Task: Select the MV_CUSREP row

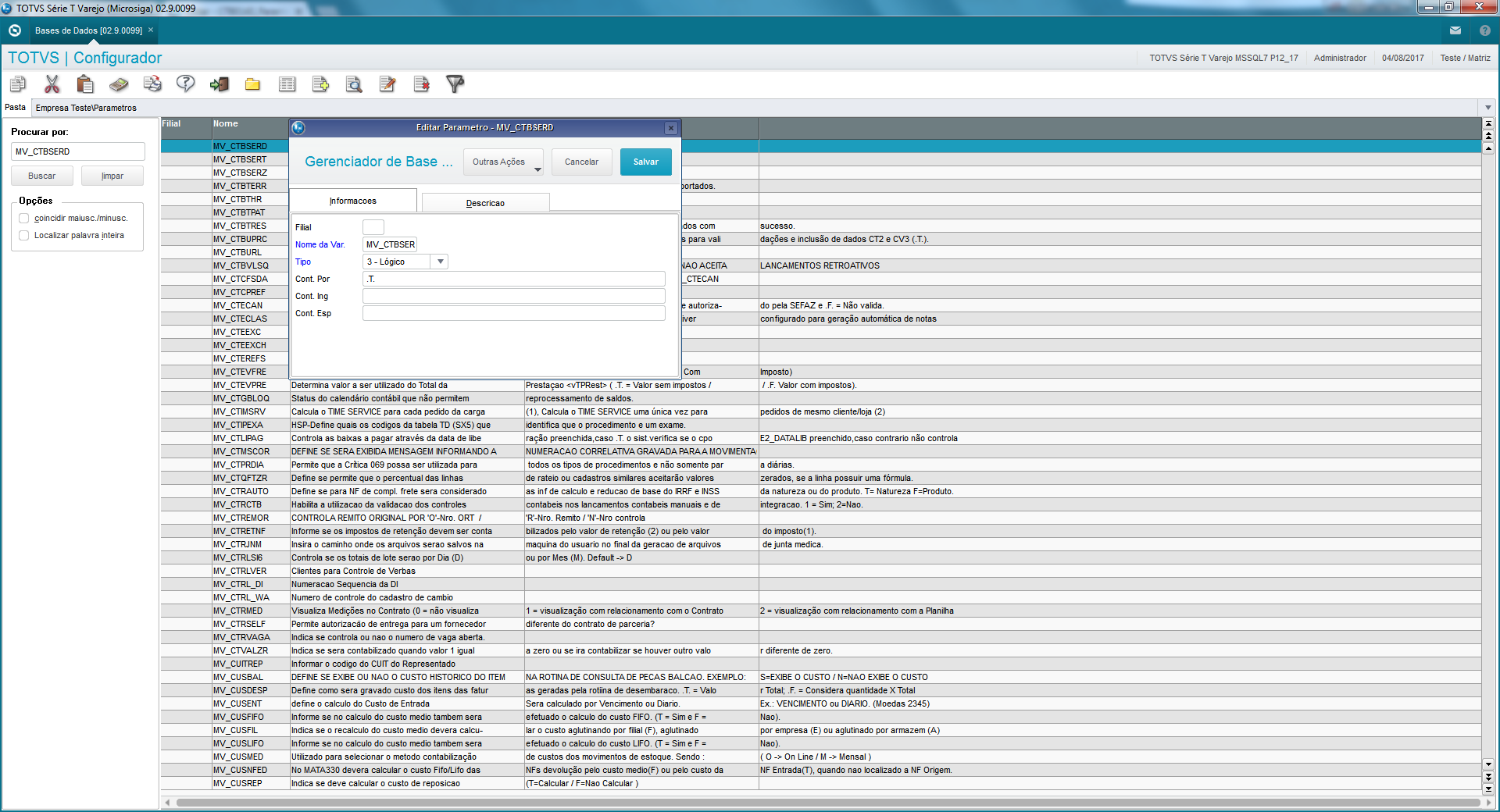Action: (x=821, y=783)
